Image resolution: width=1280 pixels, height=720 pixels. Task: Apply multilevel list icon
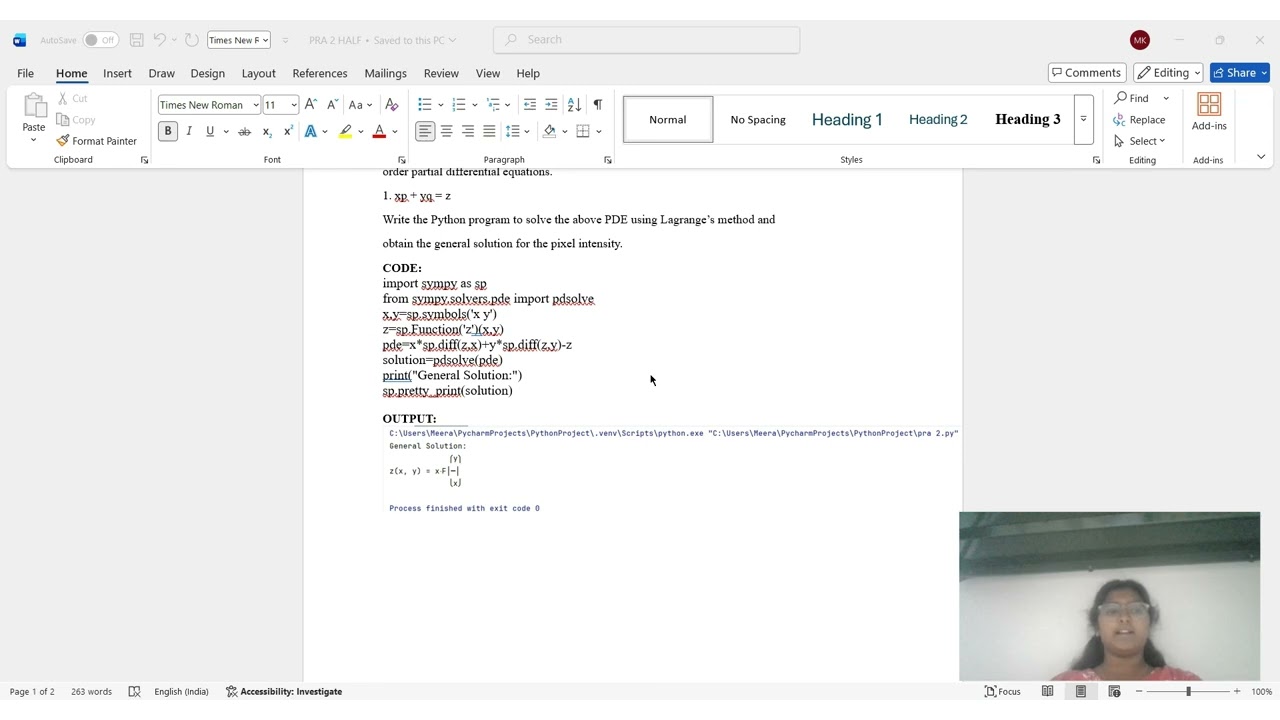493,104
